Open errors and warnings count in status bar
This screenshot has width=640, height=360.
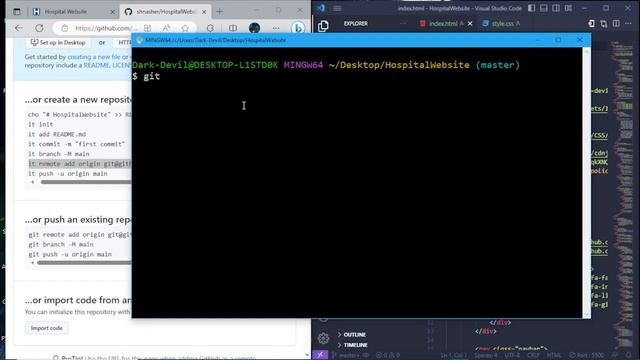coord(388,355)
